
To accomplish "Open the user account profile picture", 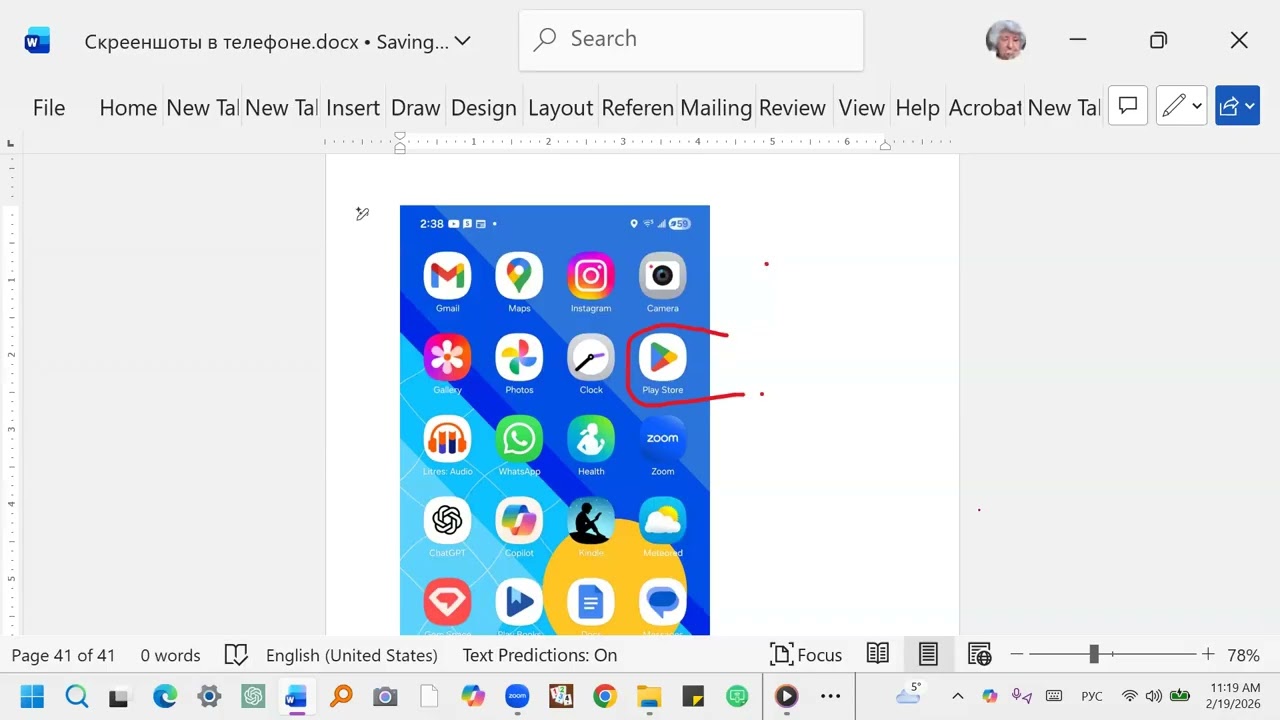I will [x=1005, y=40].
